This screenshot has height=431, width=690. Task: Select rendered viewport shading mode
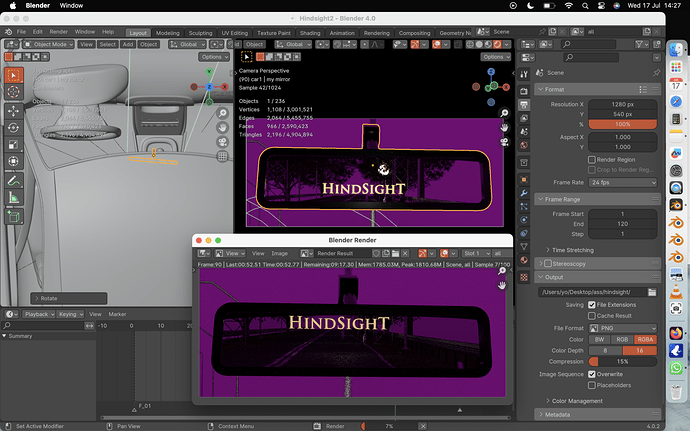pyautogui.click(x=497, y=44)
